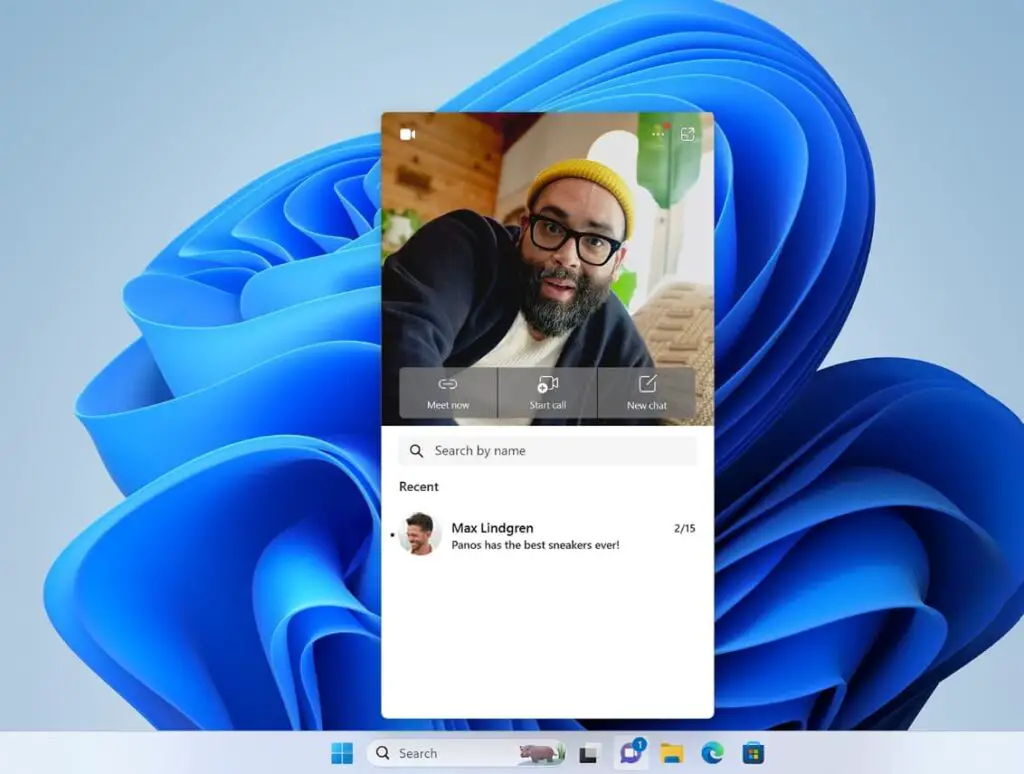
Task: Click the Meet now link icon
Action: pyautogui.click(x=447, y=382)
